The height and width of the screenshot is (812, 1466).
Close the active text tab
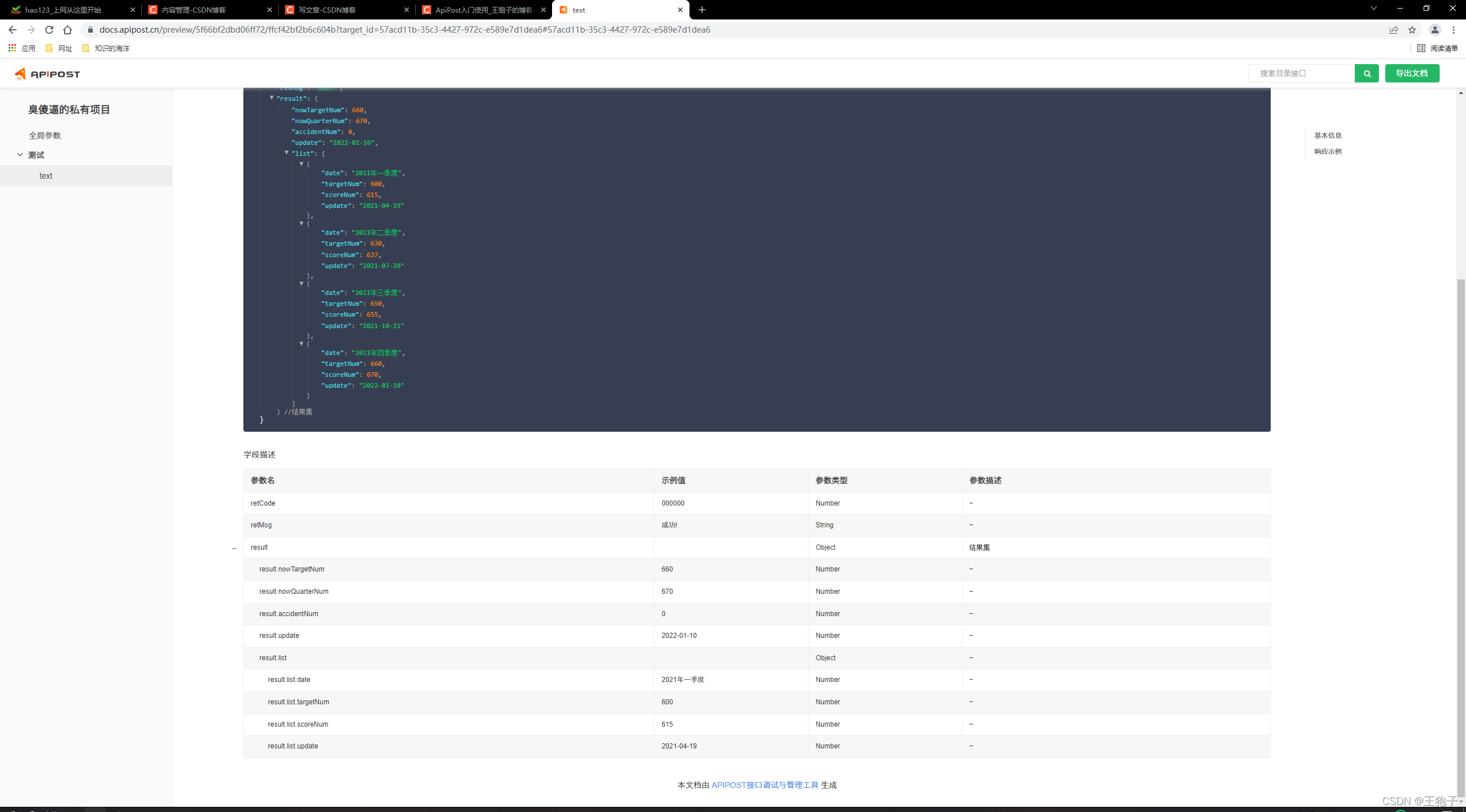tap(680, 10)
